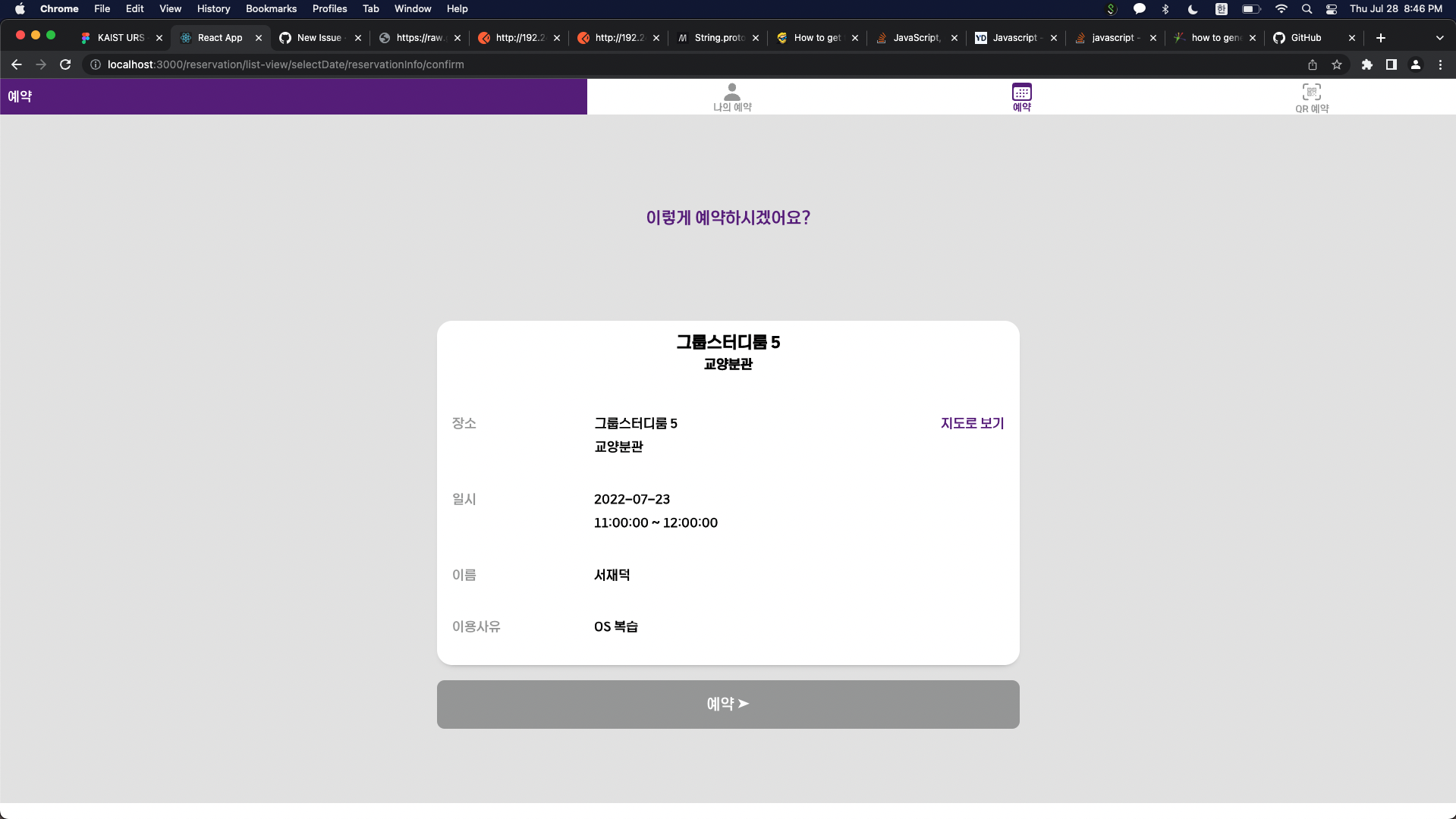
Task: Click the Wi-Fi status icon
Action: (x=1281, y=9)
